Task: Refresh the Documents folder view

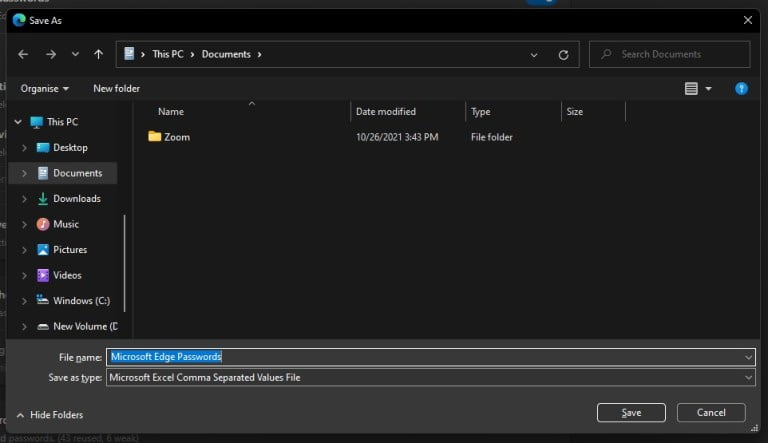Action: click(563, 55)
